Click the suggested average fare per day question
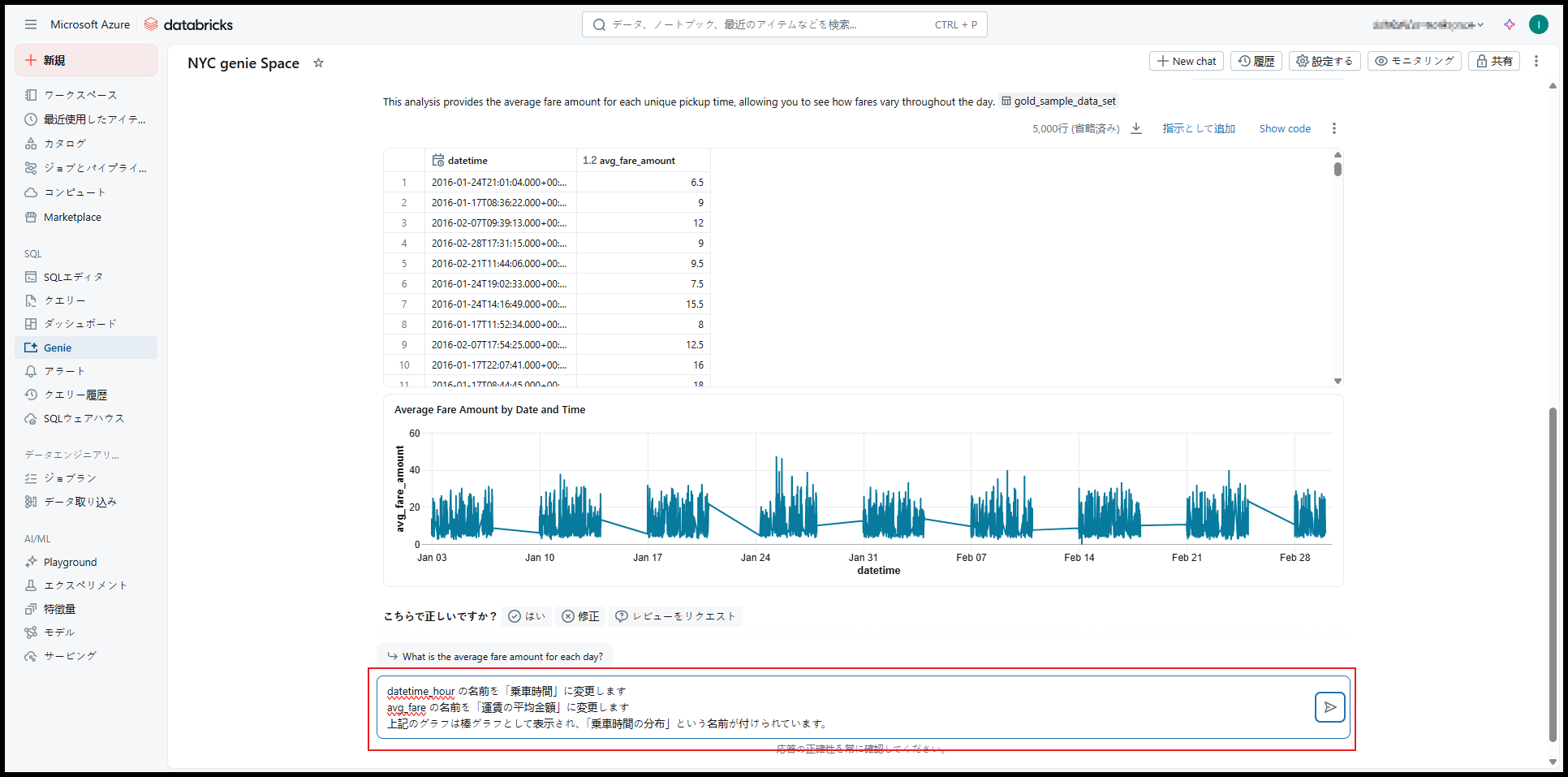Screen dimensions: 1568x777 [x=495, y=656]
